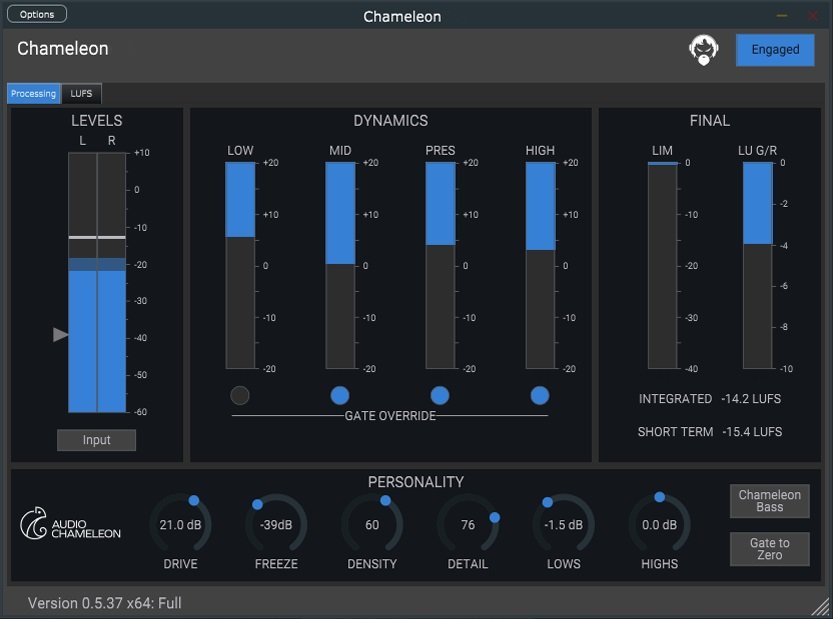Click the Audio Chameleon logo

click(x=70, y=523)
